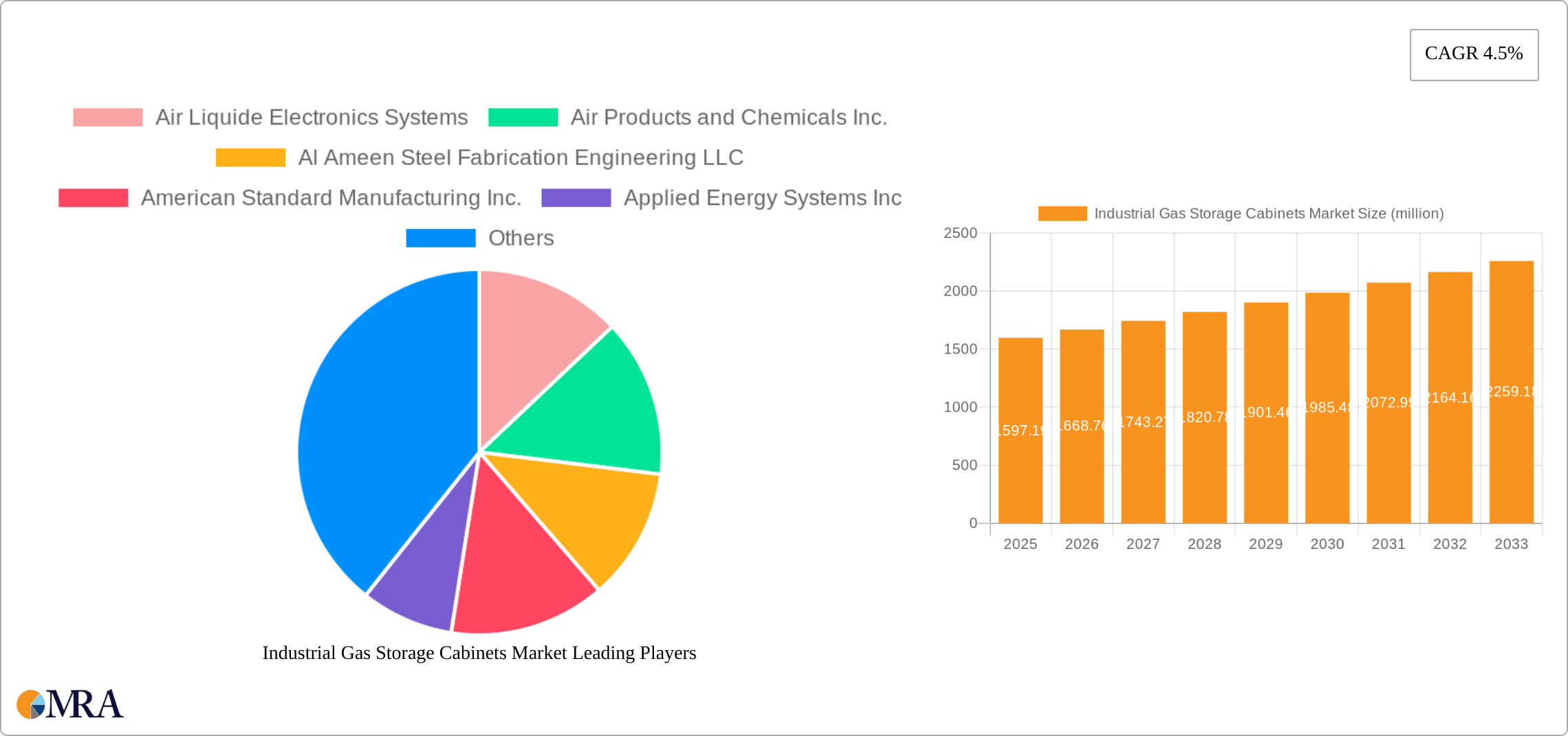Click the blue Others pie slice
The height and width of the screenshot is (736, 1568).
point(385,426)
